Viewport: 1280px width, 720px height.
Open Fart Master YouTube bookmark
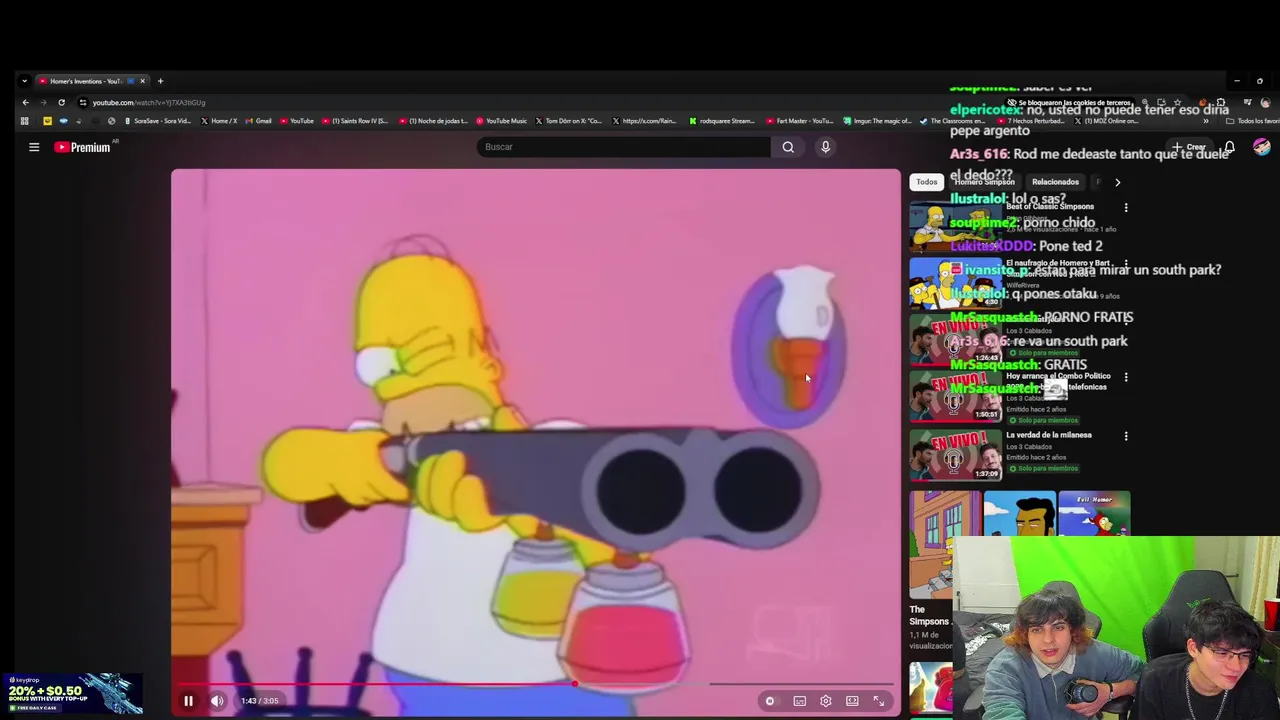point(800,121)
